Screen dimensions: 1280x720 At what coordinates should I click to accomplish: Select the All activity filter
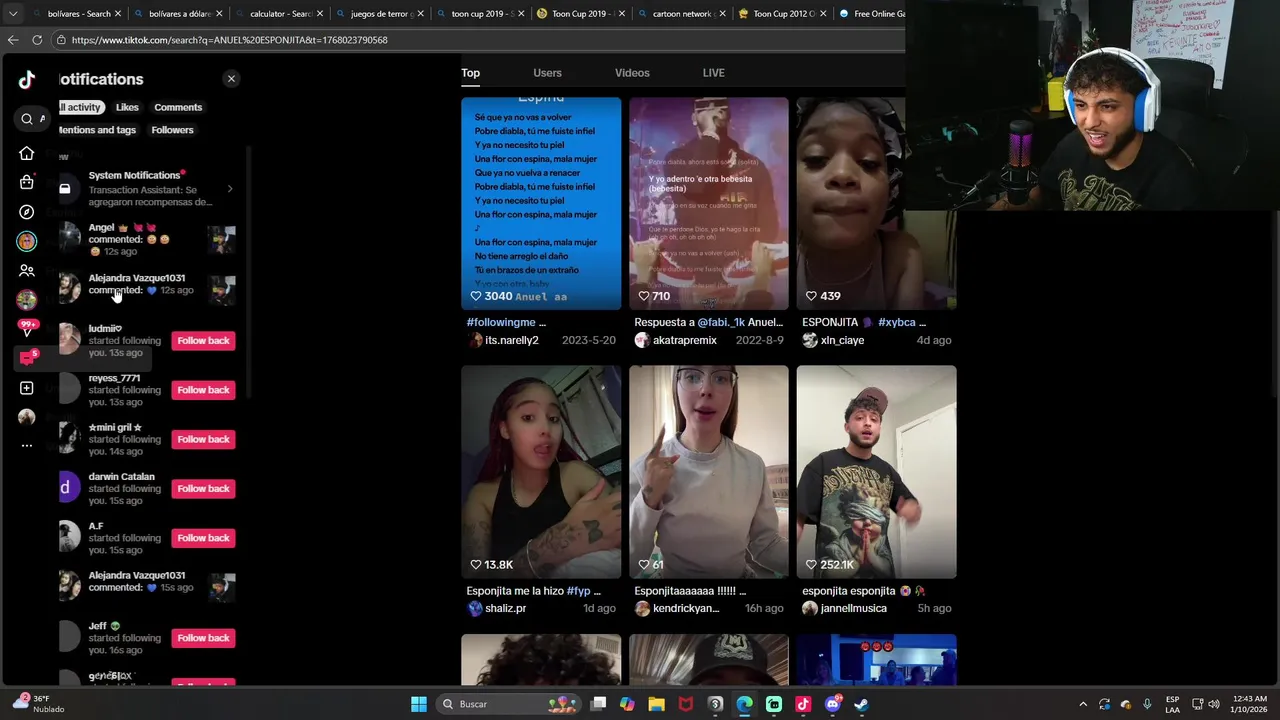pyautogui.click(x=80, y=107)
